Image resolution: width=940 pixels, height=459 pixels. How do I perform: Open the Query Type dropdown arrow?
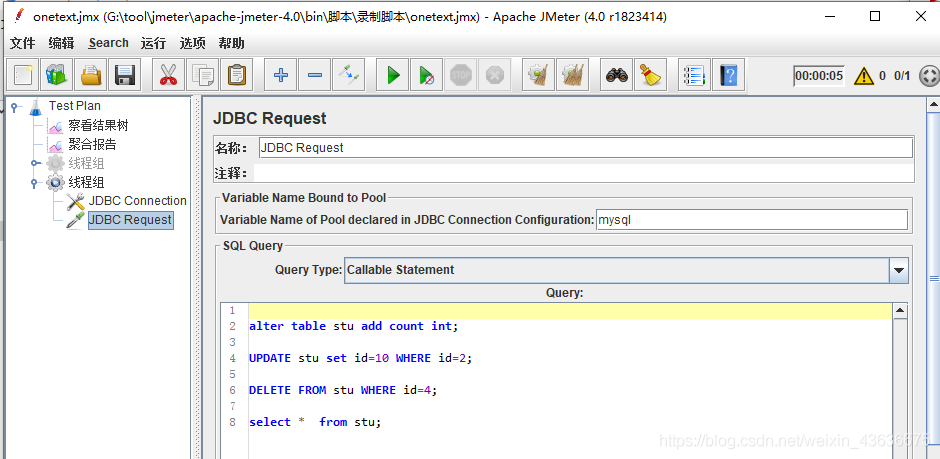point(898,270)
